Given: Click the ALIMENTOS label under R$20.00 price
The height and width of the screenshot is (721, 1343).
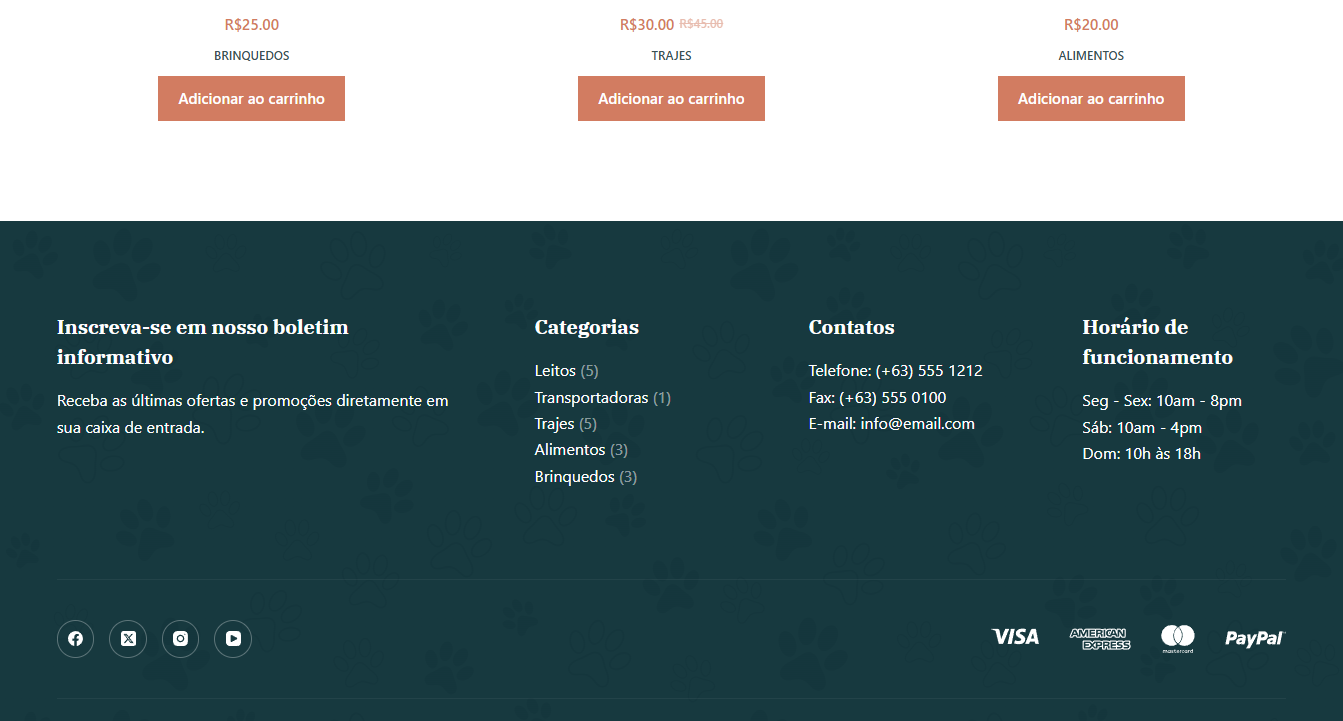Looking at the screenshot, I should pos(1091,56).
